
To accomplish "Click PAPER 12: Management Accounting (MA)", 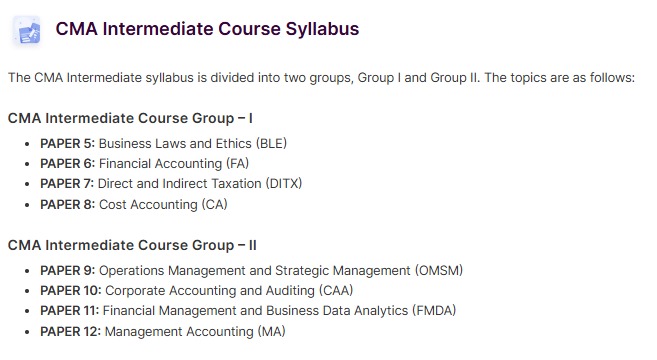I will pyautogui.click(x=163, y=332).
